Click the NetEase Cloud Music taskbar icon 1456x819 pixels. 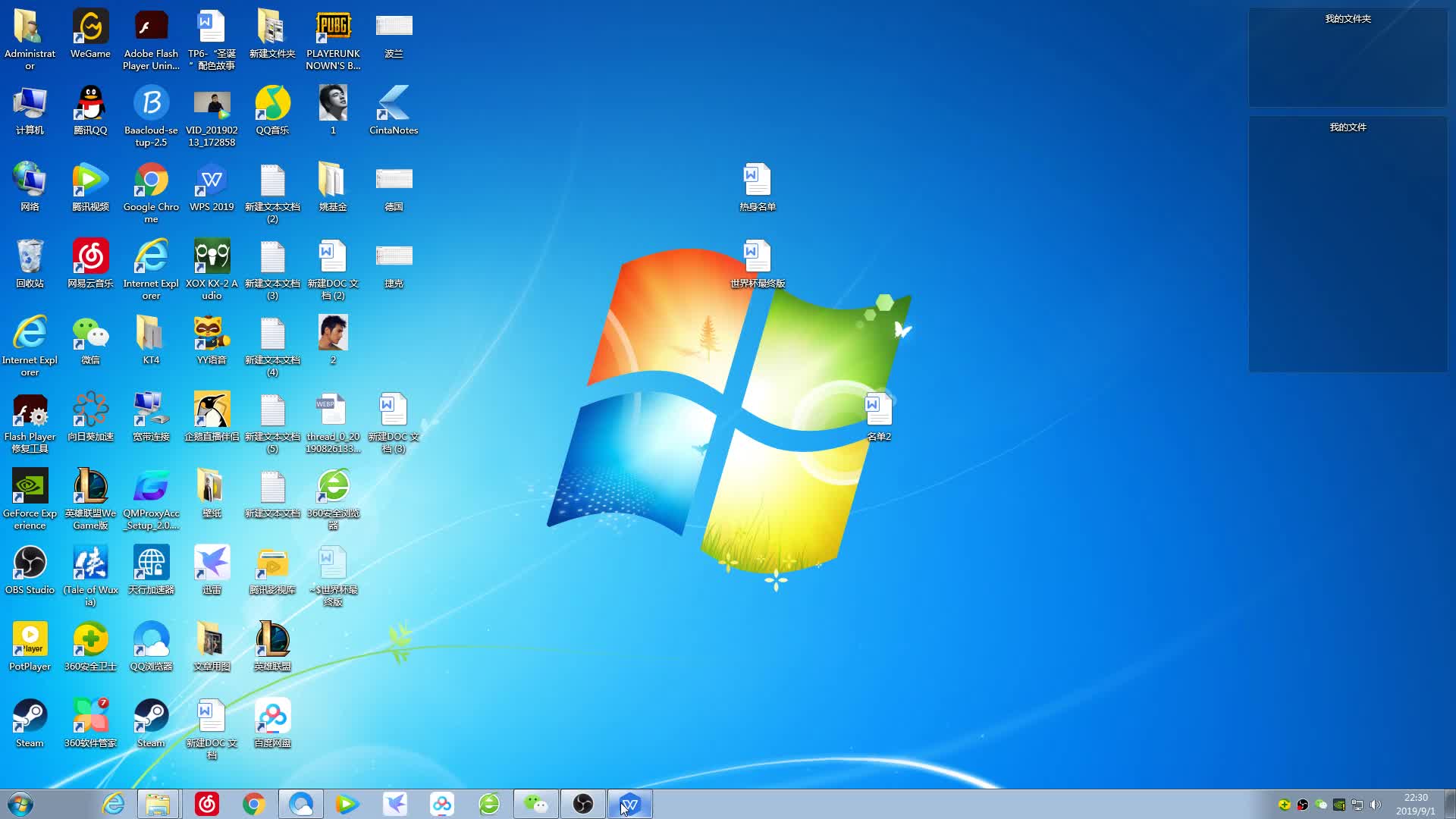point(206,804)
